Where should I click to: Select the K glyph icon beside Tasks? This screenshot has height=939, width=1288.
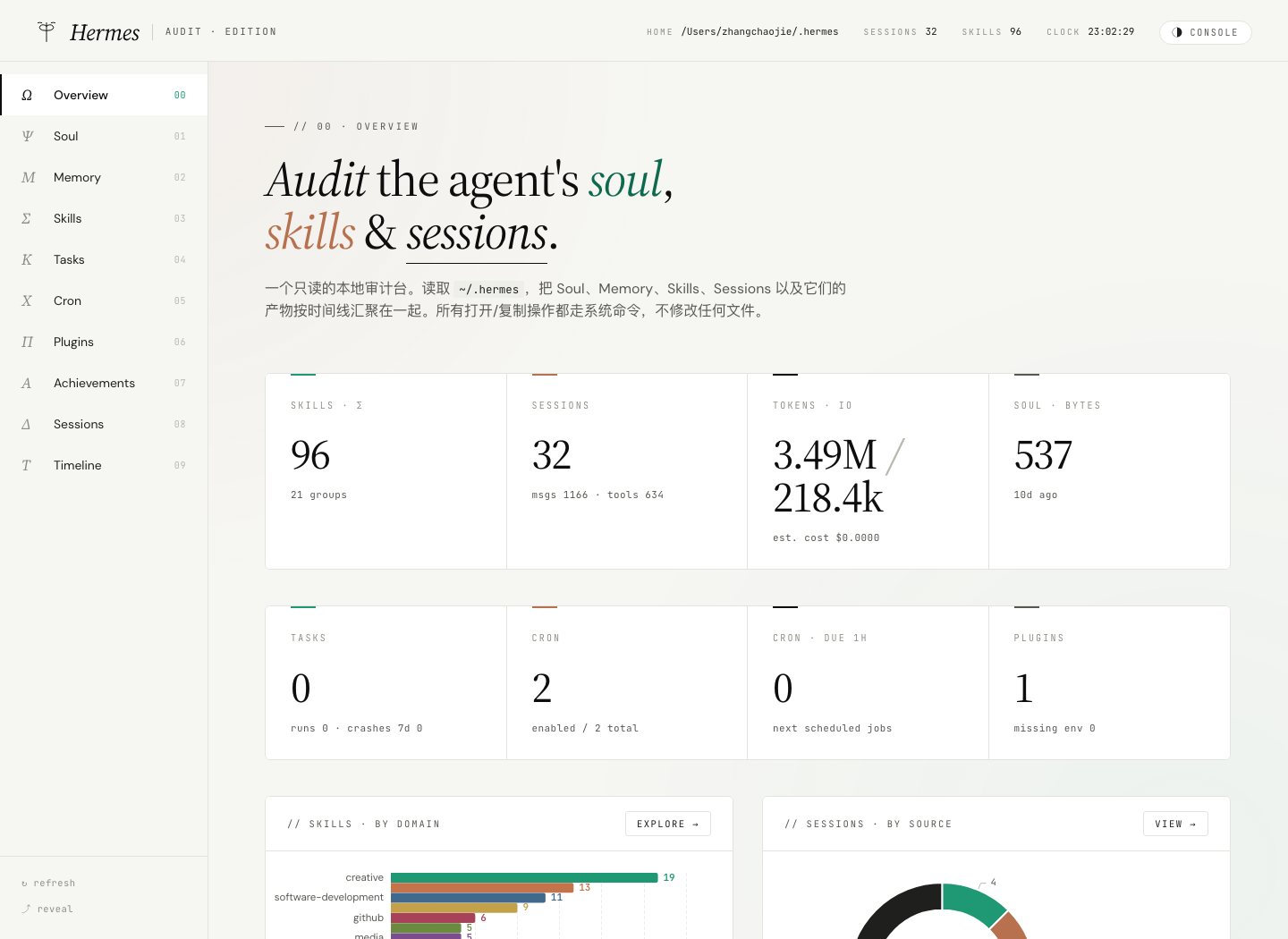[x=27, y=259]
